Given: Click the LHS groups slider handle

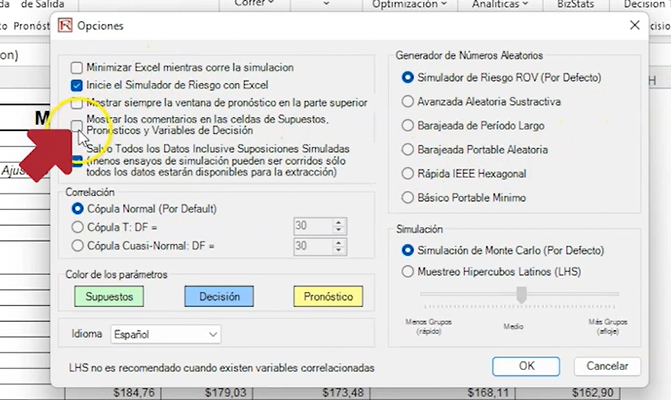Looking at the screenshot, I should tap(521, 295).
